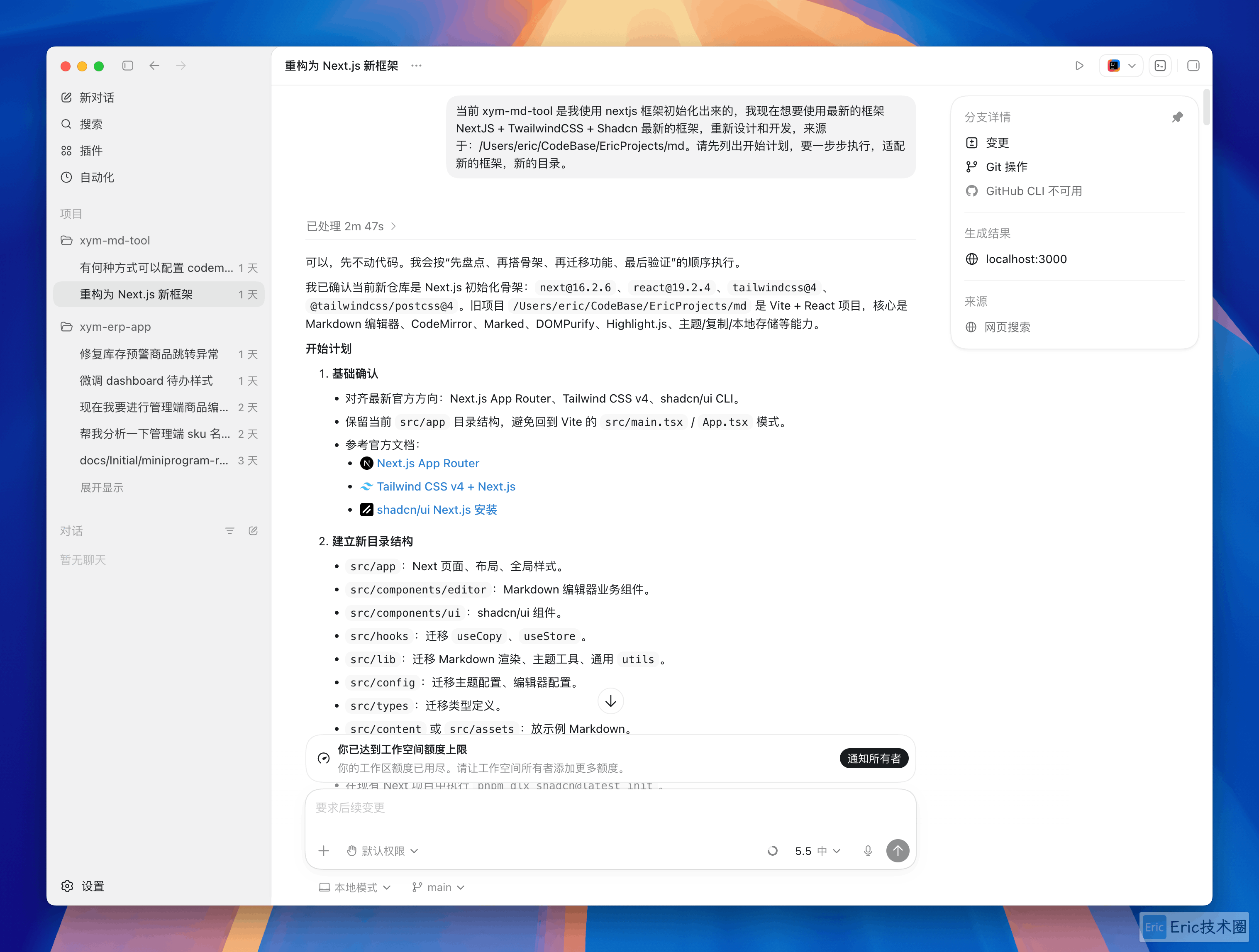The height and width of the screenshot is (952, 1259).
Task: Toggle the right side panel icon
Action: (1193, 66)
